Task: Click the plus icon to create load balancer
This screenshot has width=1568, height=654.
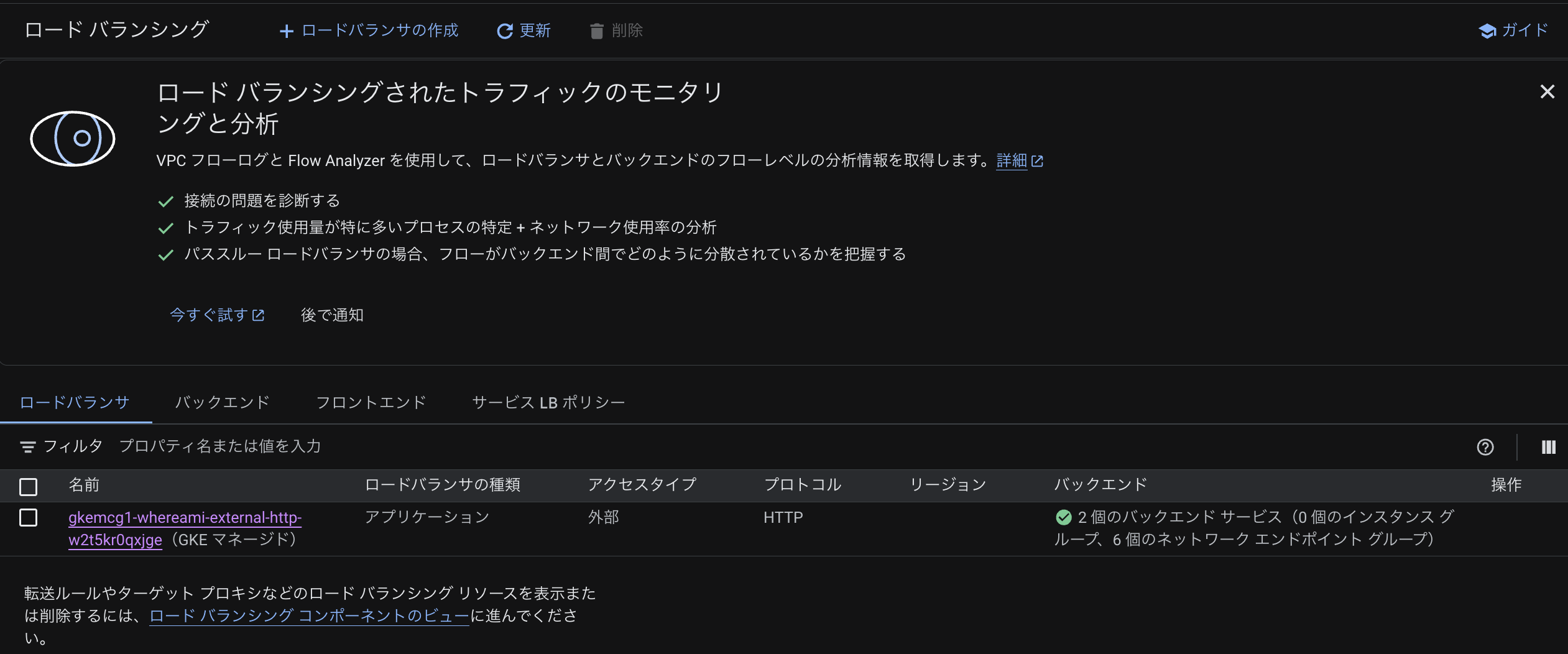Action: coord(287,30)
